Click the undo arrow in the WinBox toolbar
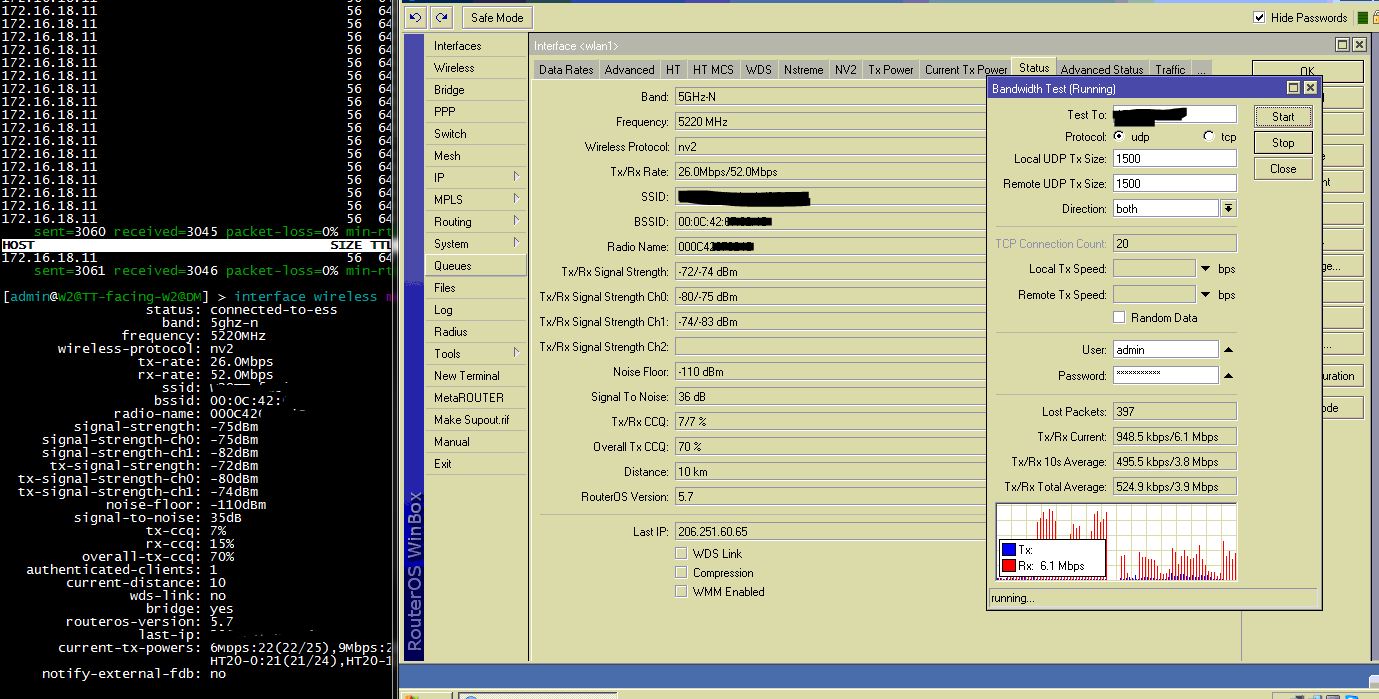The image size is (1379, 699). [x=415, y=17]
